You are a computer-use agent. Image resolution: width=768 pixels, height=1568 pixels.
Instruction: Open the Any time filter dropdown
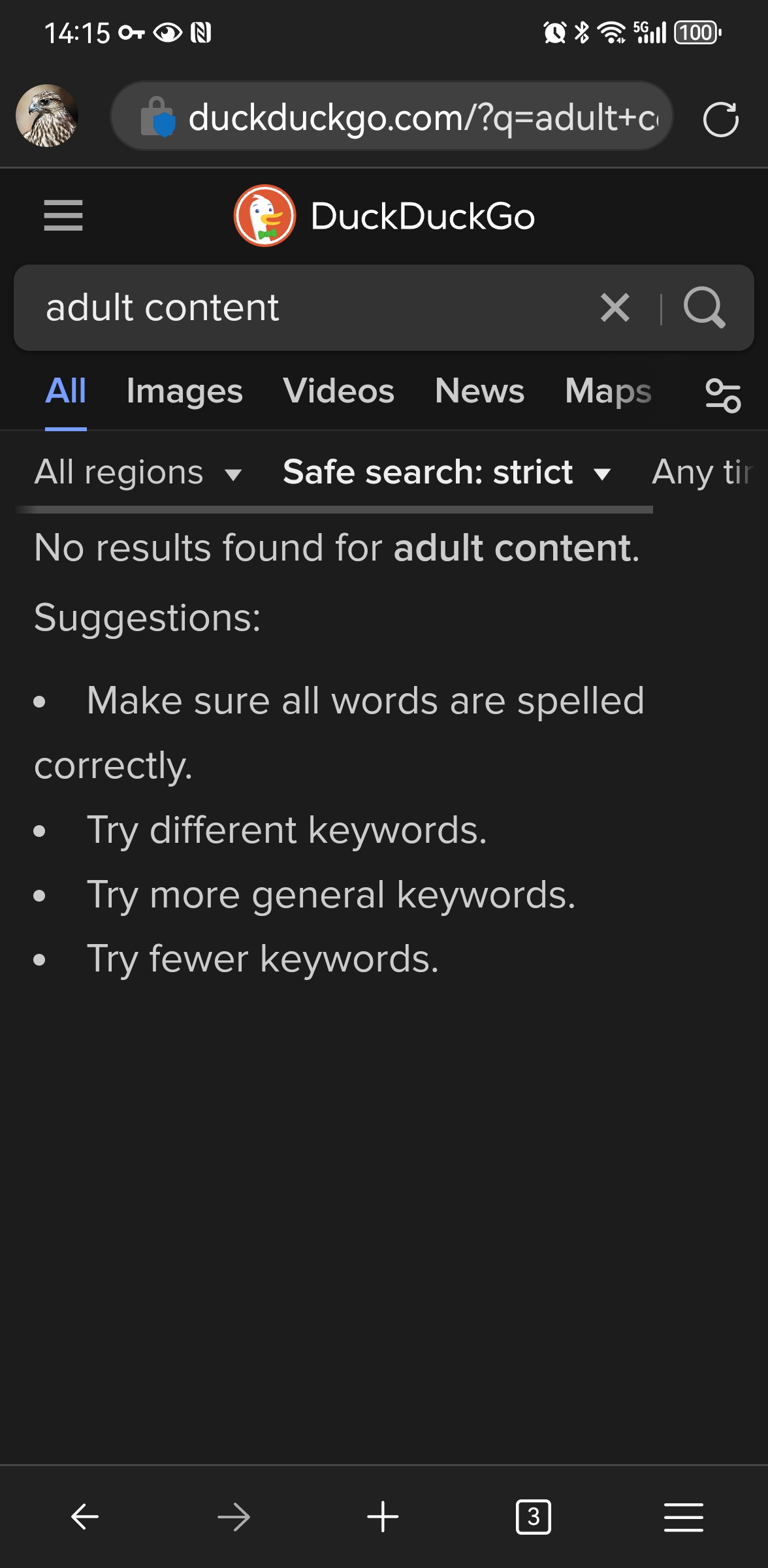tap(705, 472)
